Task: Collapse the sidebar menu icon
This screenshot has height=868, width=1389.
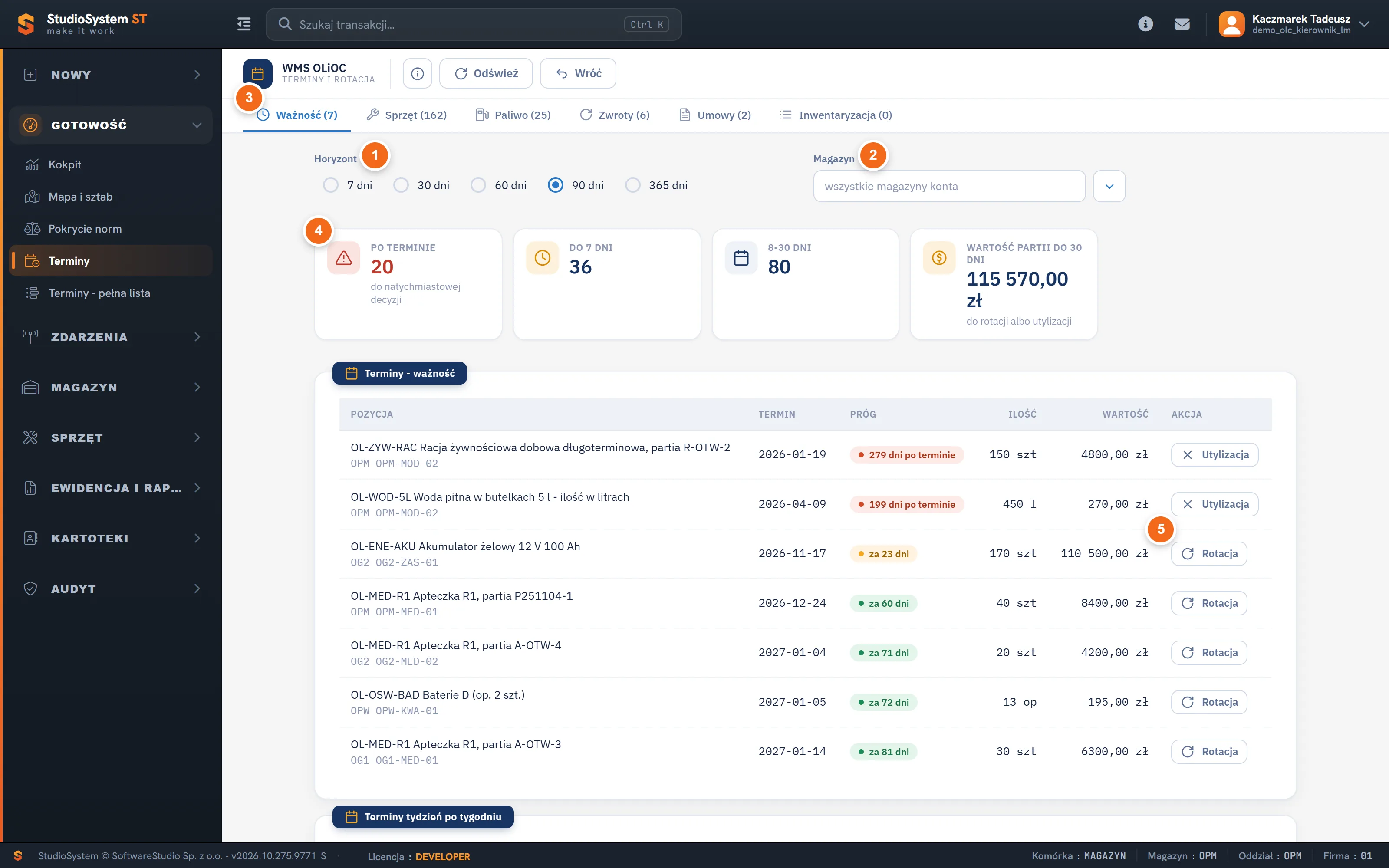Action: [x=244, y=24]
